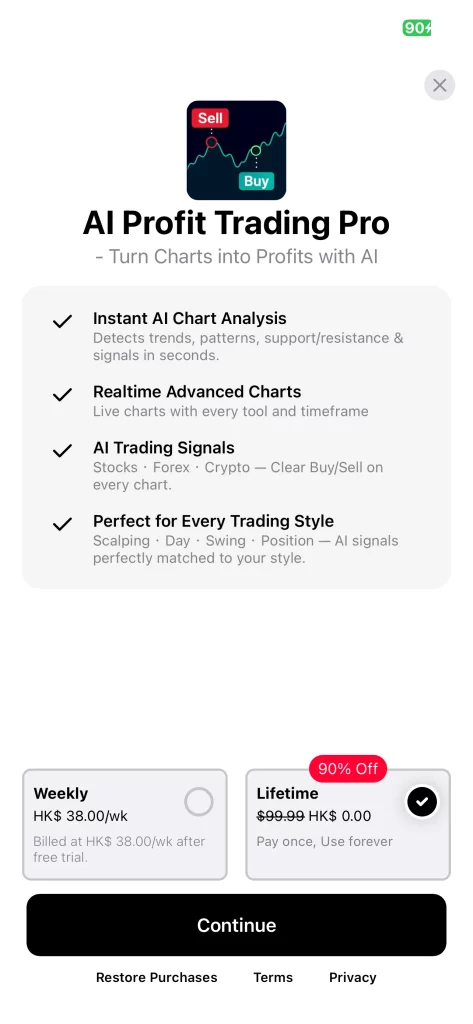Screen dimensions: 473x1024
Task: Choose the Lifetime pay once plan card
Action: tap(348, 824)
